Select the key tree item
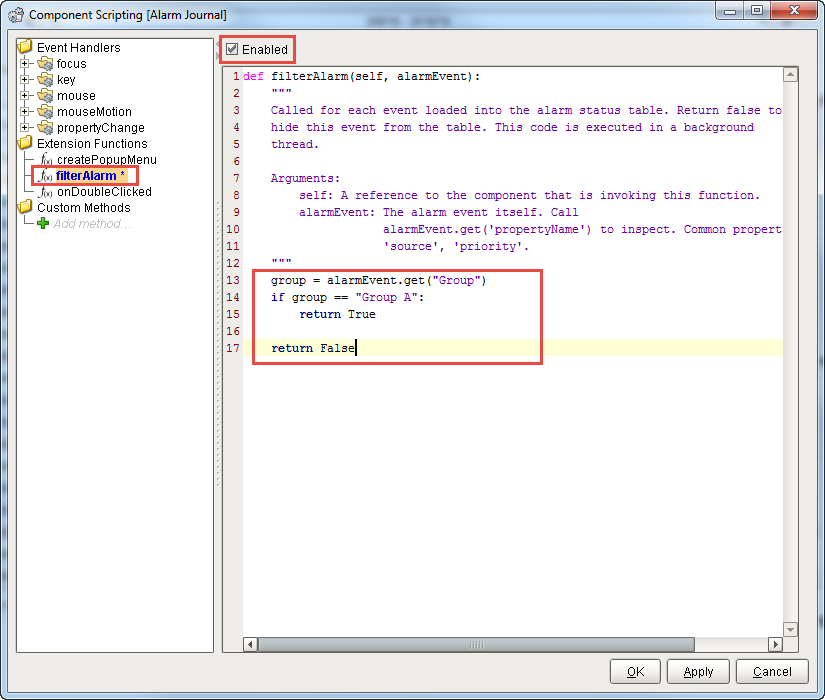This screenshot has height=700, width=825. click(66, 80)
